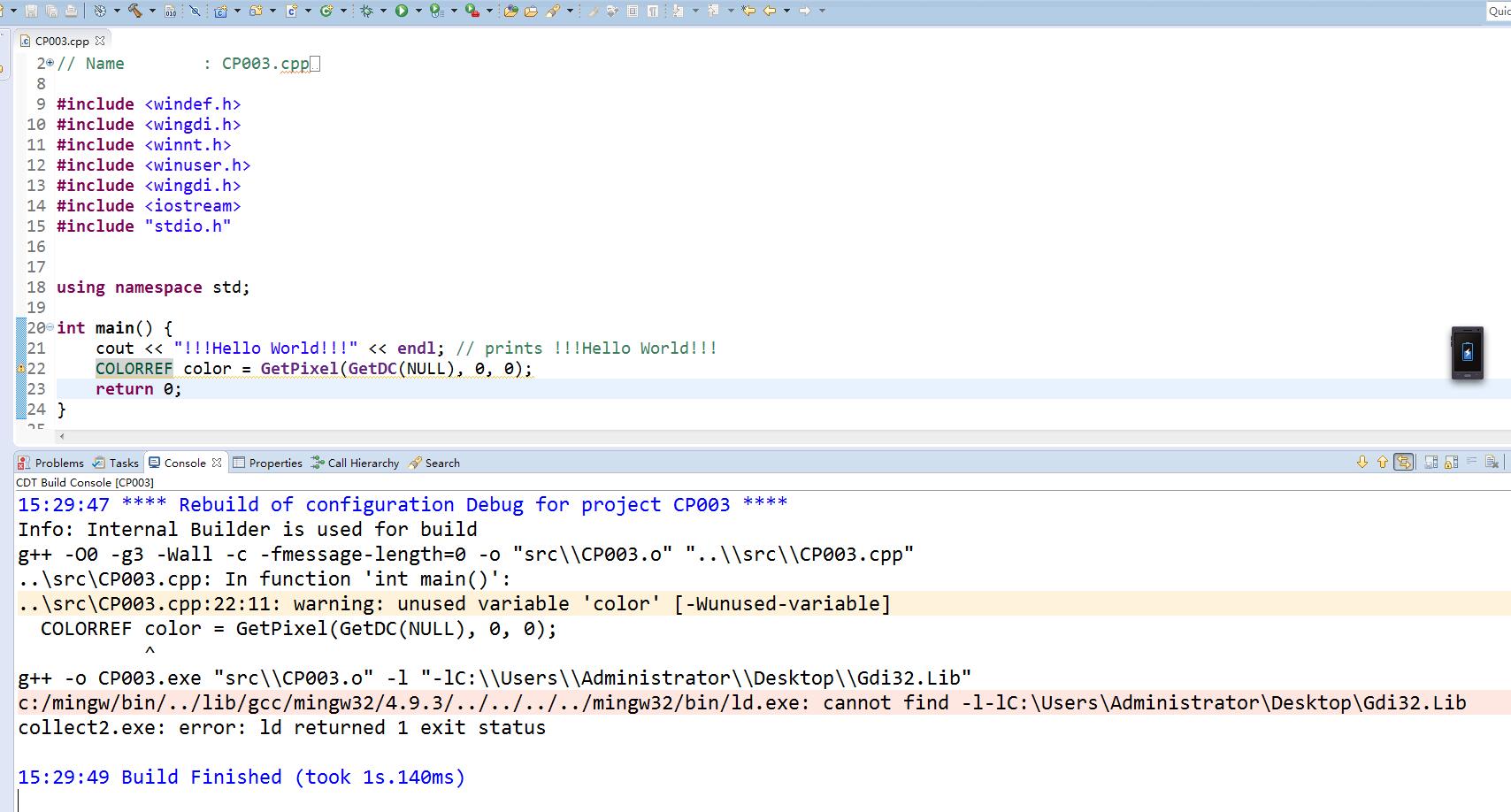This screenshot has height=812, width=1511.
Task: Open the Back history dropdown arrow
Action: click(x=786, y=11)
